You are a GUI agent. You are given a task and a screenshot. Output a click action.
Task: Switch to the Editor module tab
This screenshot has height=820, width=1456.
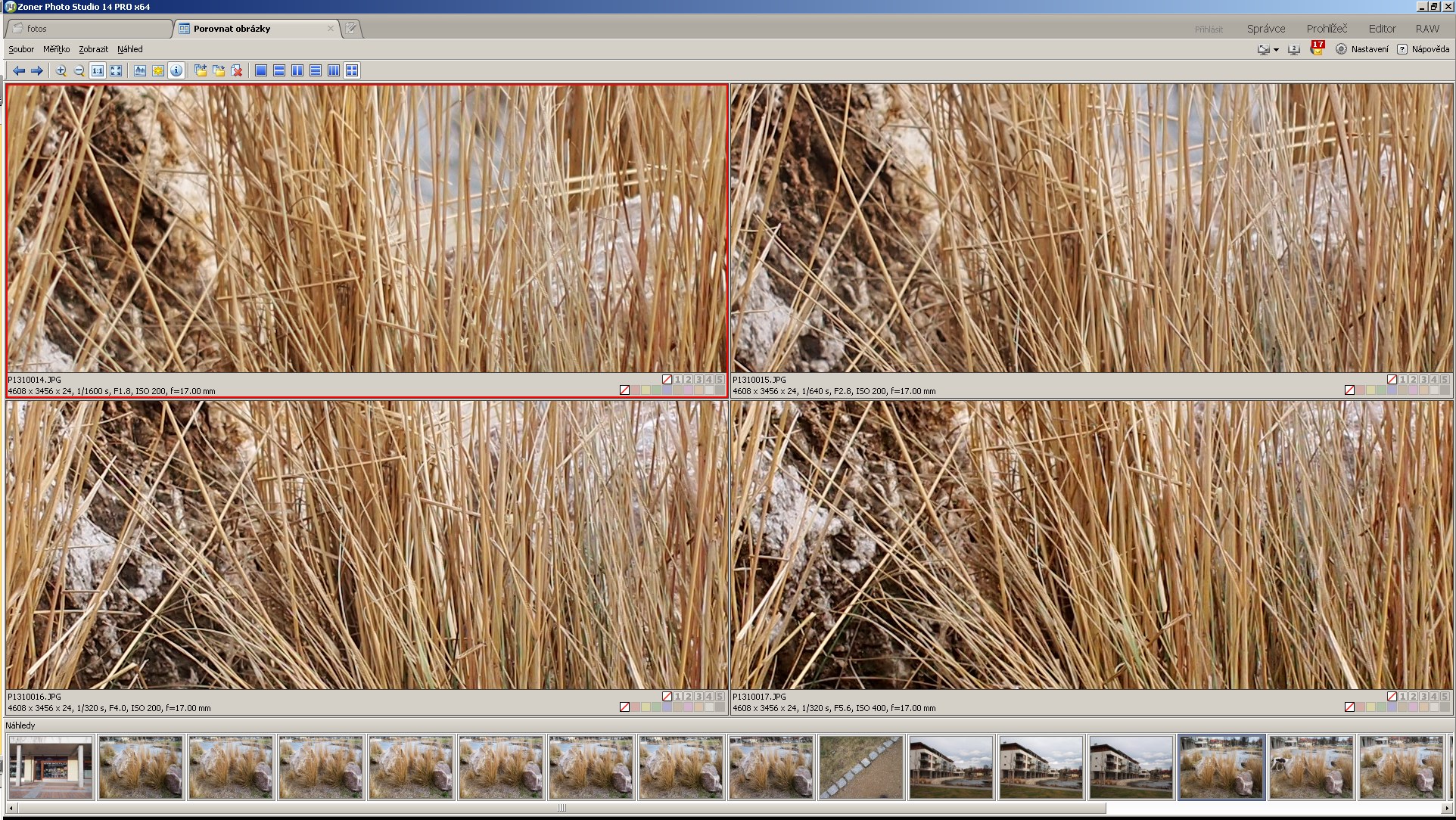coord(1382,29)
